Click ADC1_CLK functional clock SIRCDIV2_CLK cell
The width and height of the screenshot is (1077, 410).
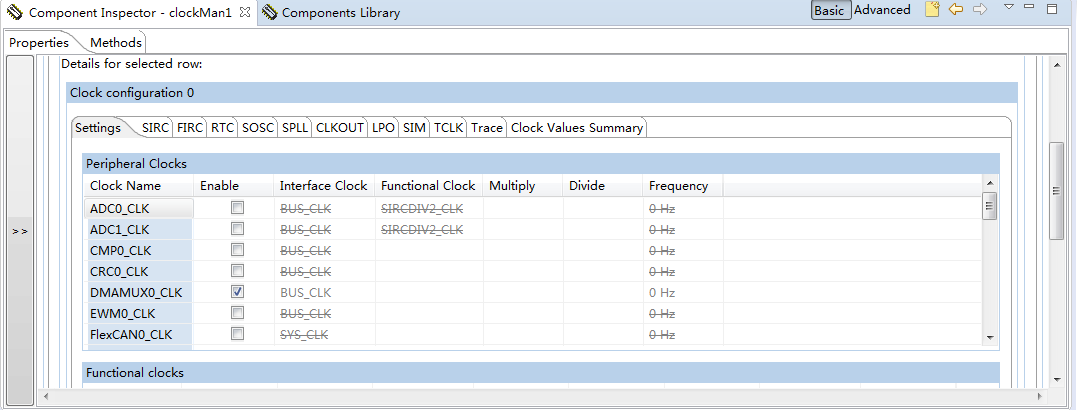point(429,229)
